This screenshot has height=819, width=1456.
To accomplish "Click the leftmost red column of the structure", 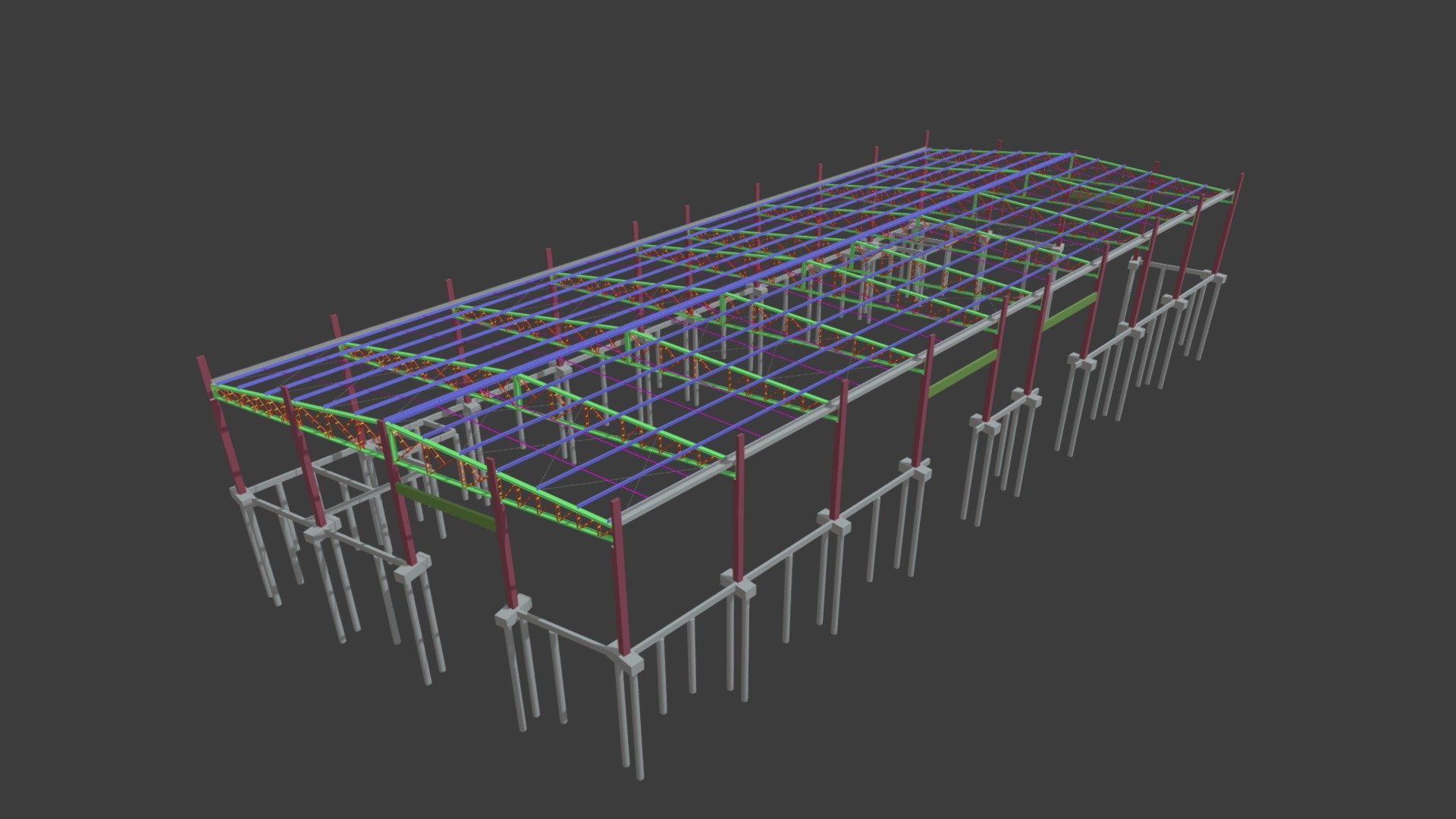I will point(221,425).
